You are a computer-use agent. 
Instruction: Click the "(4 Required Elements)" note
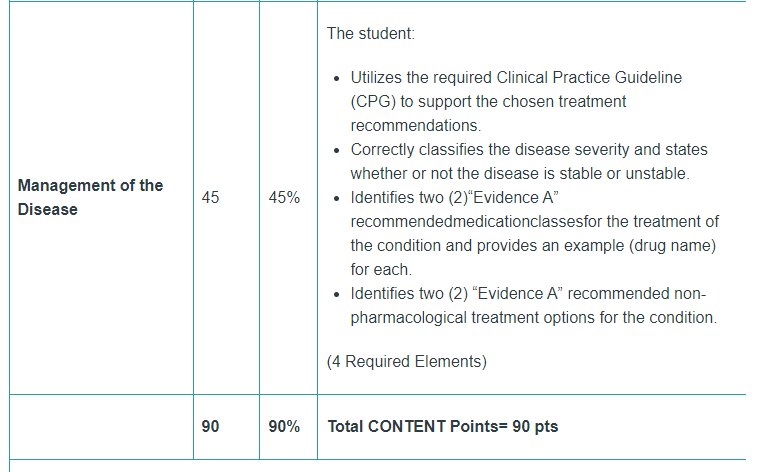pyautogui.click(x=406, y=361)
